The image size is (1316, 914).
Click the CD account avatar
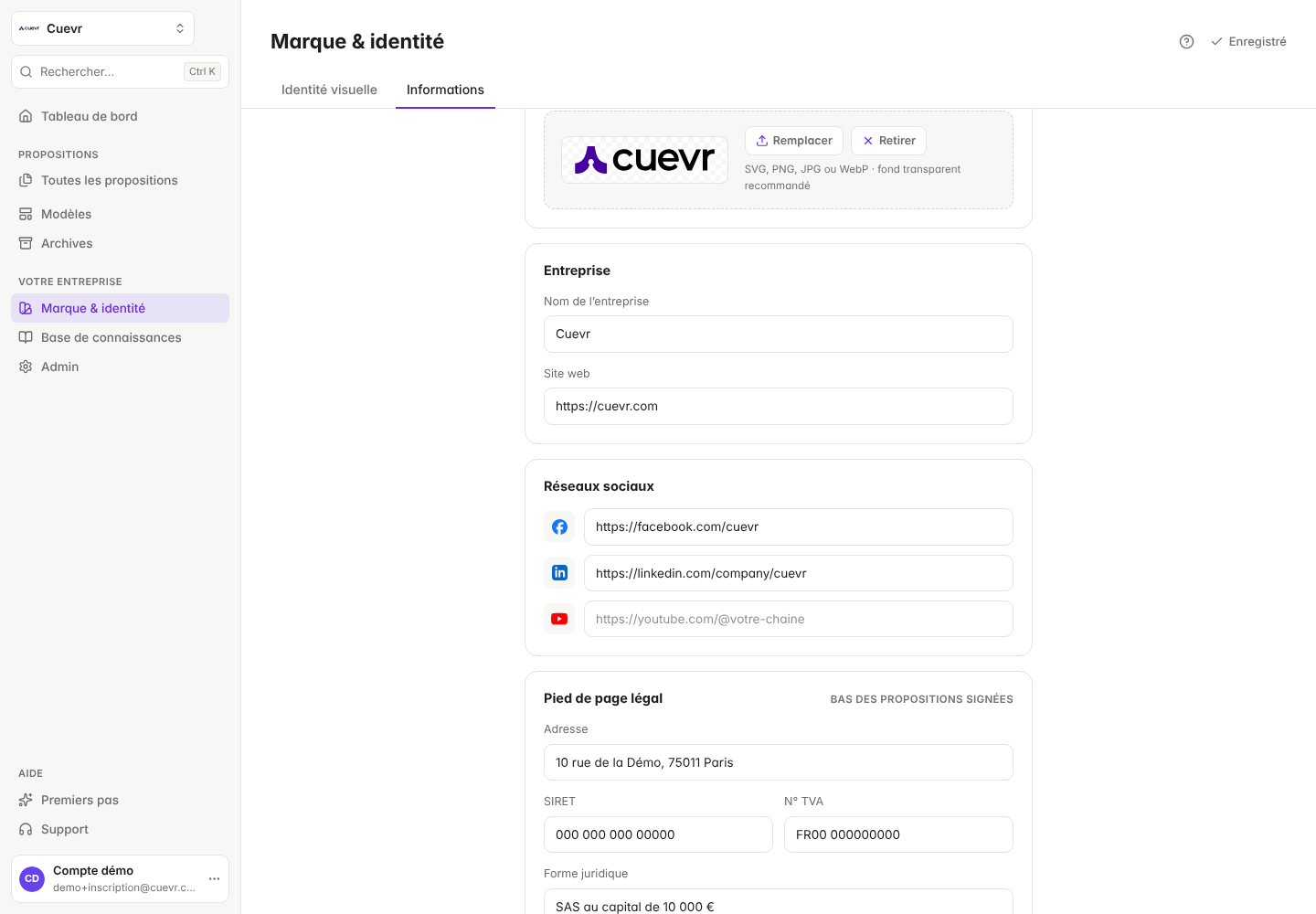(x=32, y=878)
